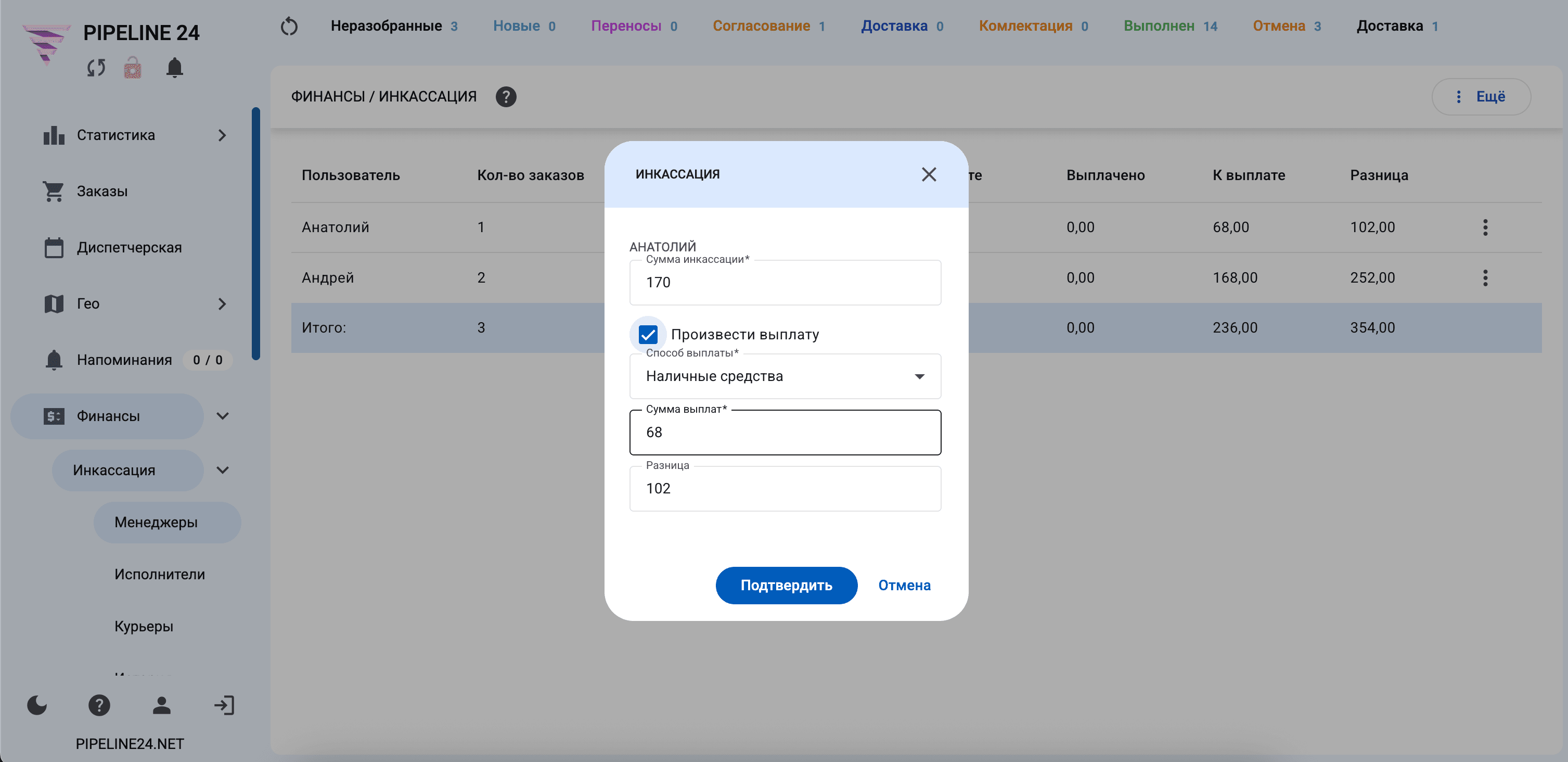Click the Диспетчерская calendar icon
The width and height of the screenshot is (1568, 762).
point(54,247)
